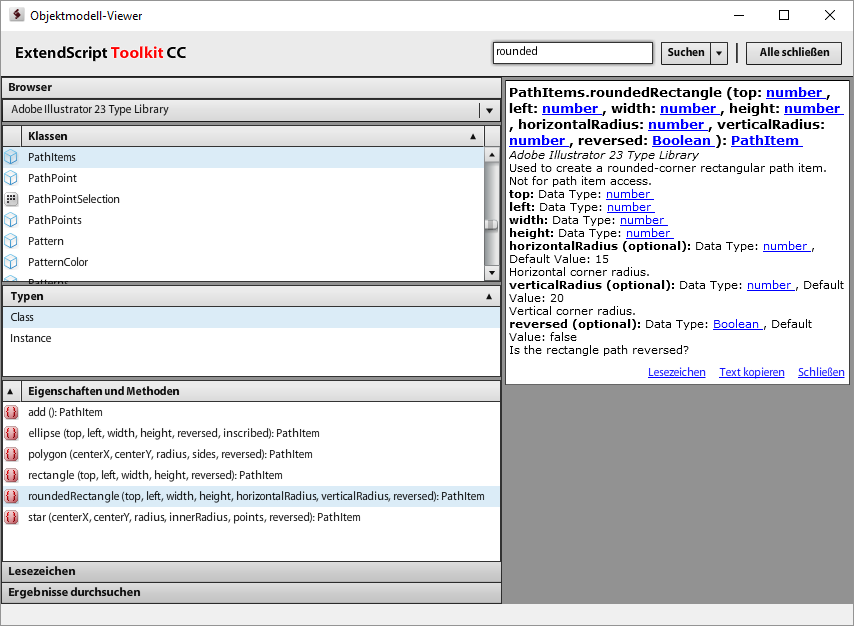Follow the number link after 'top: Data Type'
854x626 pixels.
pos(629,194)
